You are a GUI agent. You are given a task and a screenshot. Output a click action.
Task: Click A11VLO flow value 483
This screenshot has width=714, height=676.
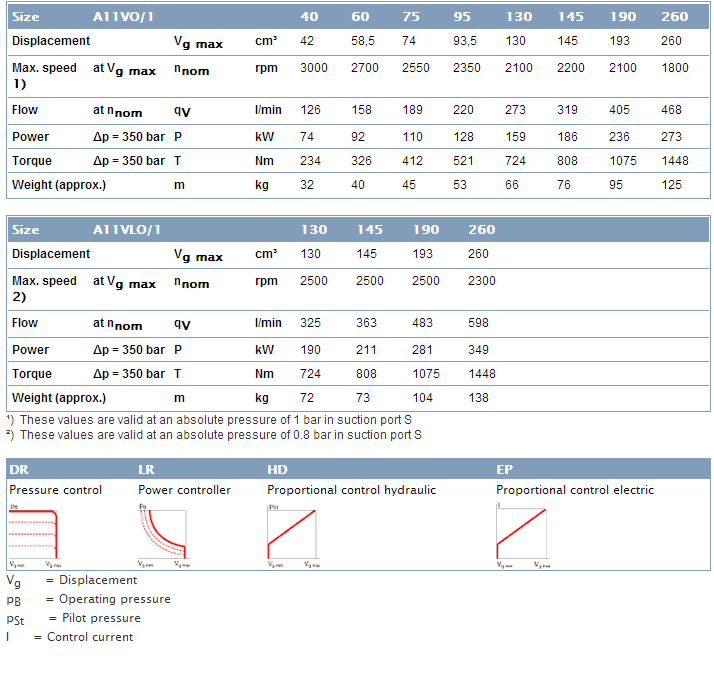[x=423, y=323]
